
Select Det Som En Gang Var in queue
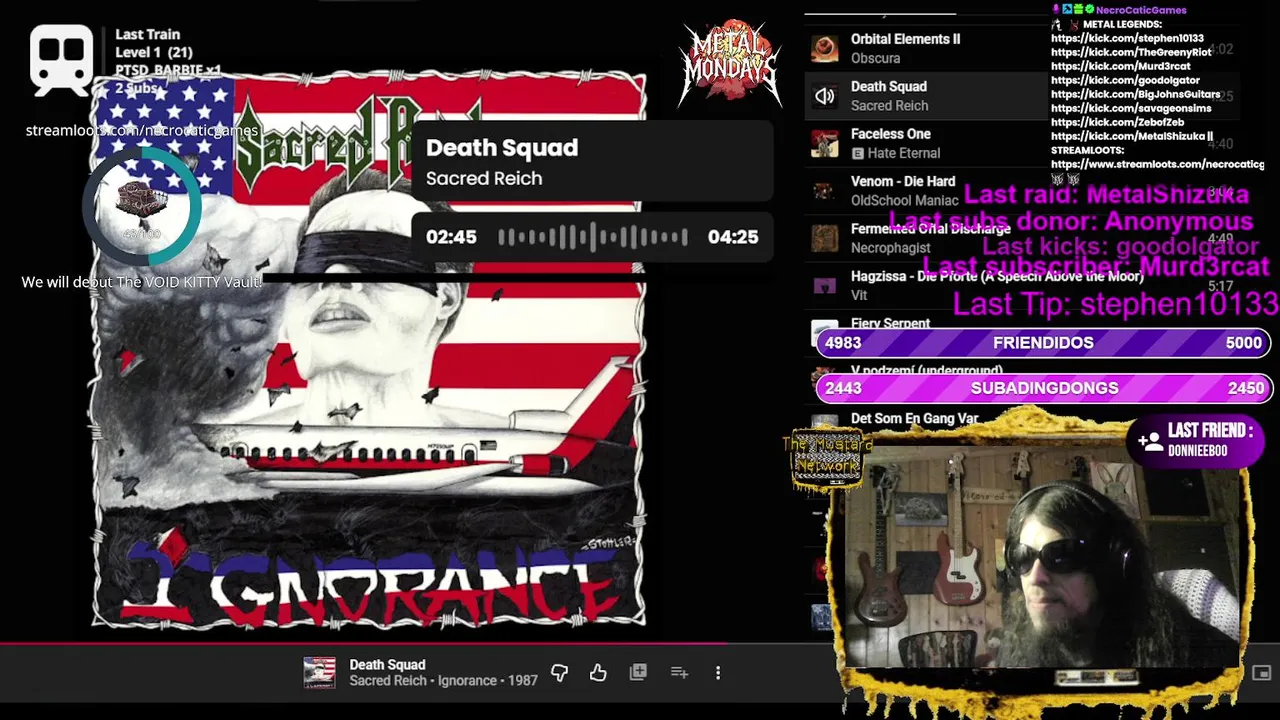click(x=915, y=419)
